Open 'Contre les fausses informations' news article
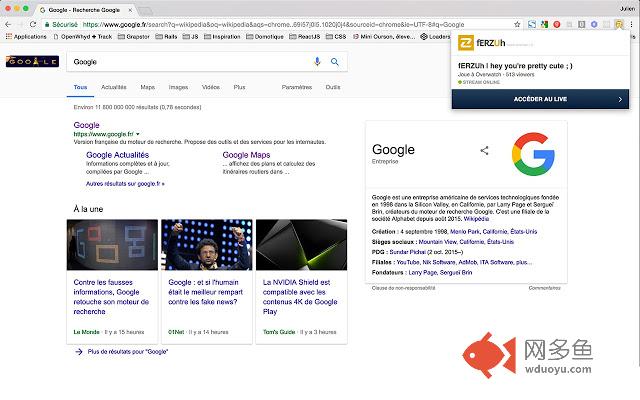This screenshot has height=400, width=640. click(x=111, y=297)
